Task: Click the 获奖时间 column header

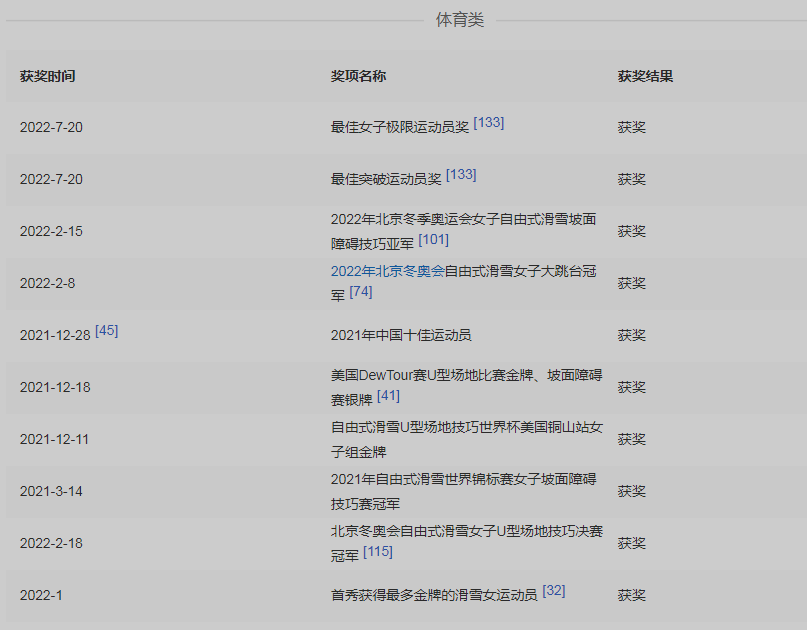Action: [x=47, y=77]
